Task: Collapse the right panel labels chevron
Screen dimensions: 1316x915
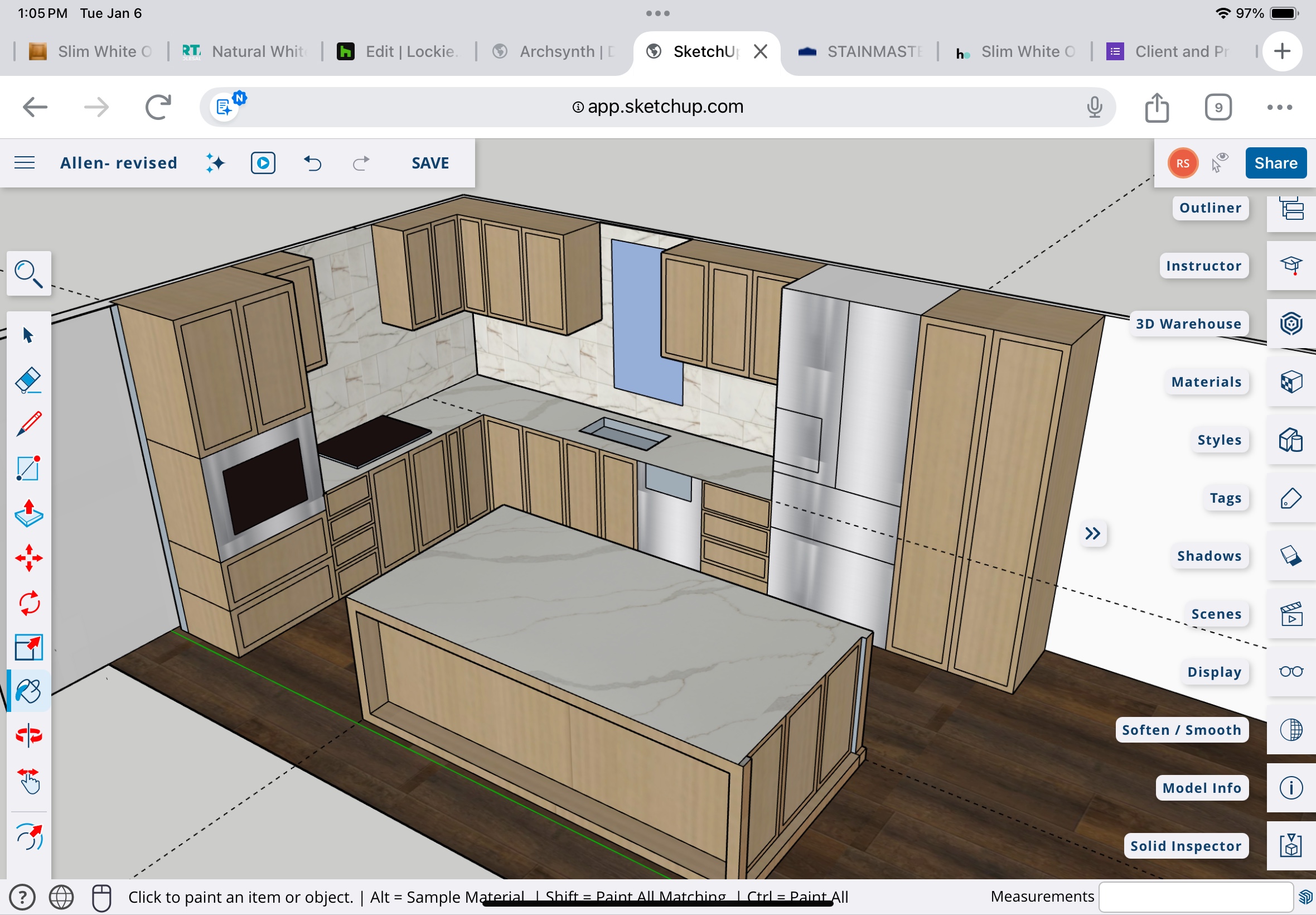Action: (x=1092, y=534)
